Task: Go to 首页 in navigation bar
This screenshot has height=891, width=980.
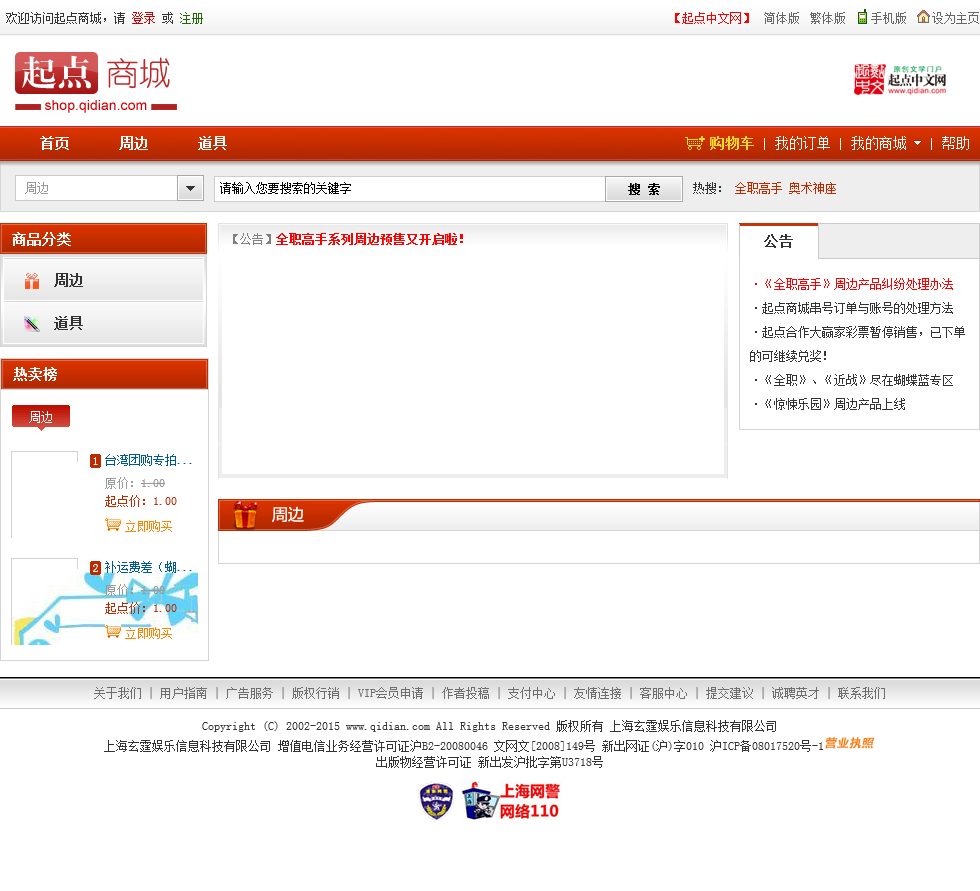Action: (x=55, y=143)
